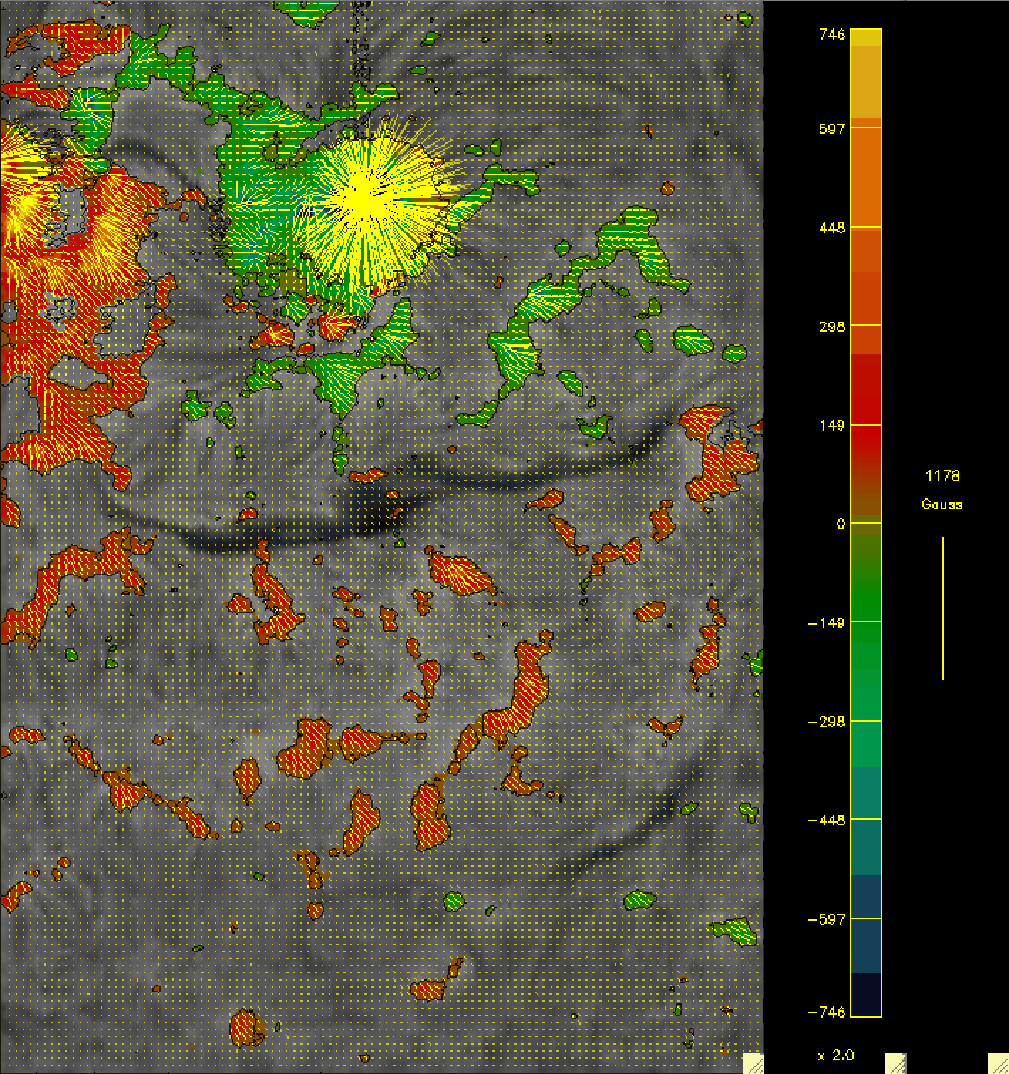Click the "448" color bar label
Screen dimensions: 1009x1074
pos(832,227)
